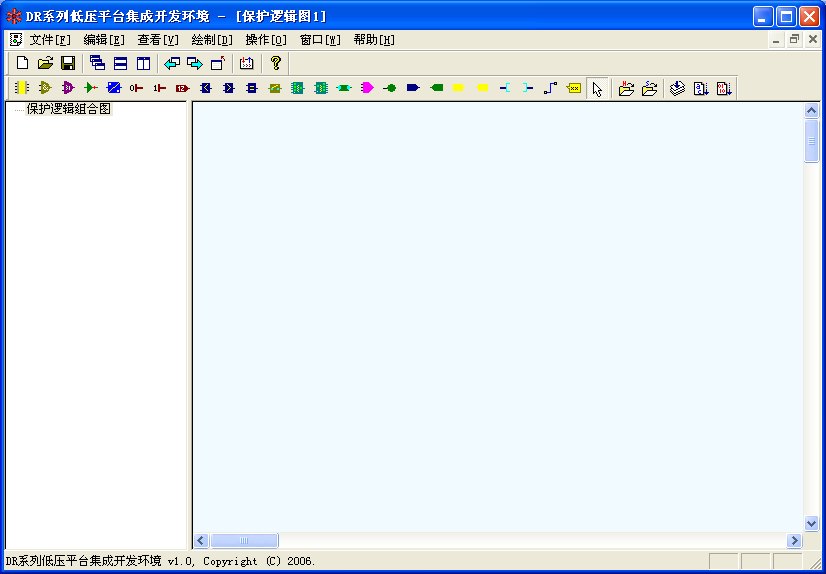826x574 pixels.
Task: Open the 绘制 (Draw) menu
Action: click(211, 40)
